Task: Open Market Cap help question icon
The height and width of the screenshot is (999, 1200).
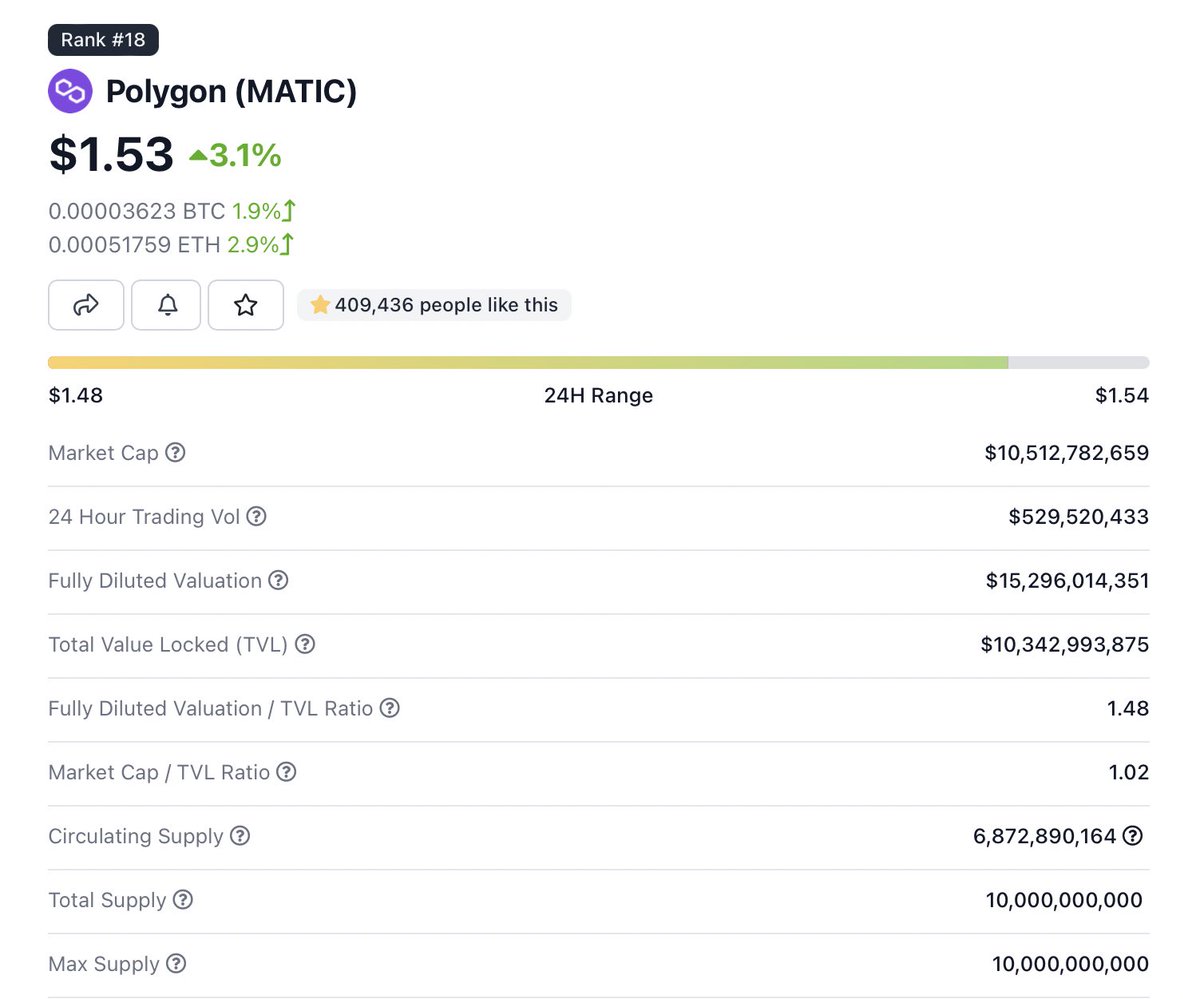Action: (175, 453)
